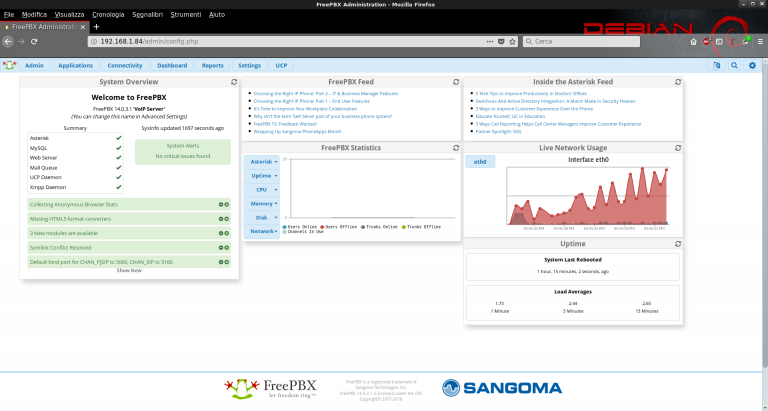The image size is (768, 411).
Task: Refresh the FreePBX Statistics panel
Action: [456, 148]
